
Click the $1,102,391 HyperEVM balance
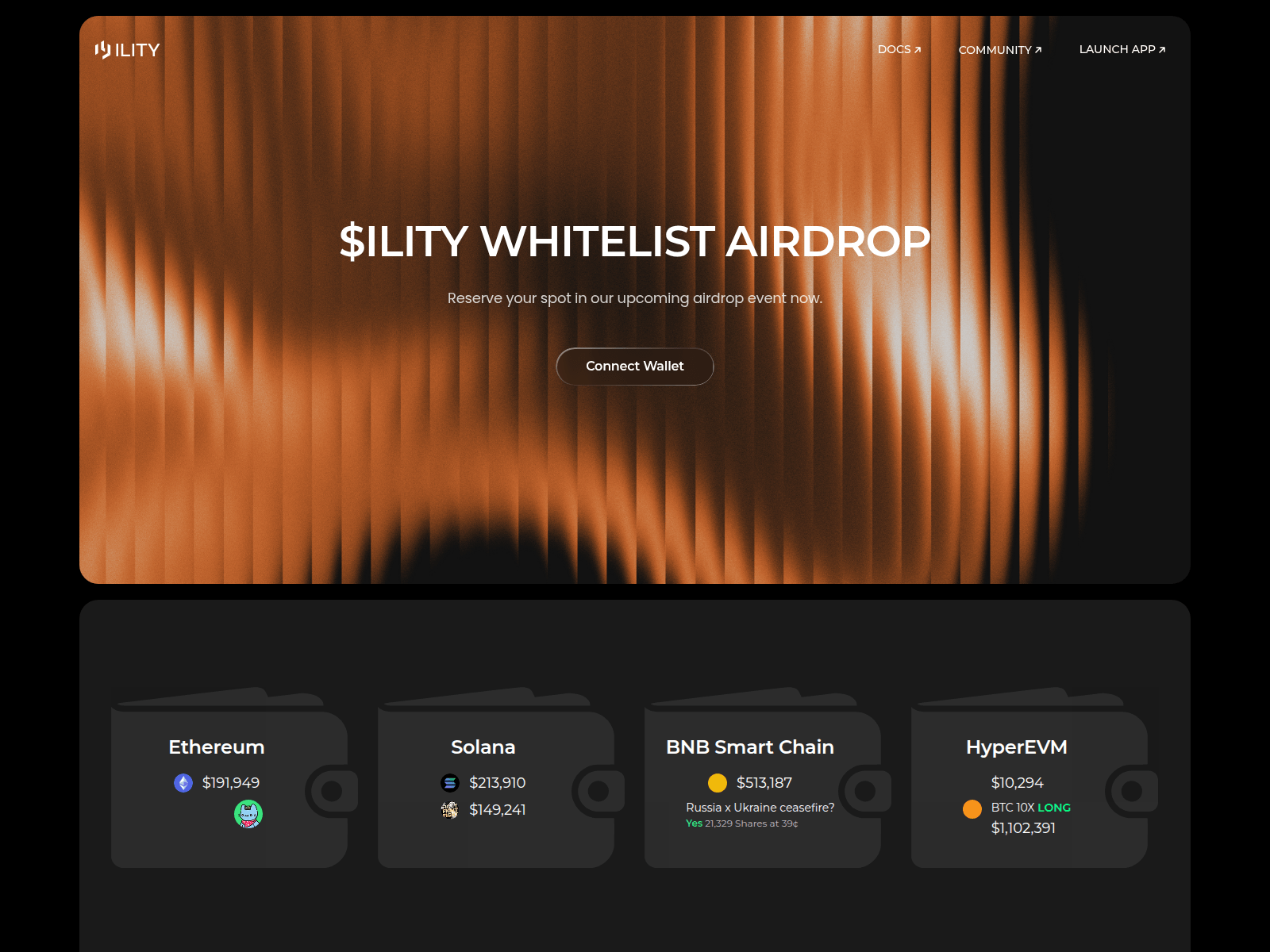pyautogui.click(x=1023, y=828)
